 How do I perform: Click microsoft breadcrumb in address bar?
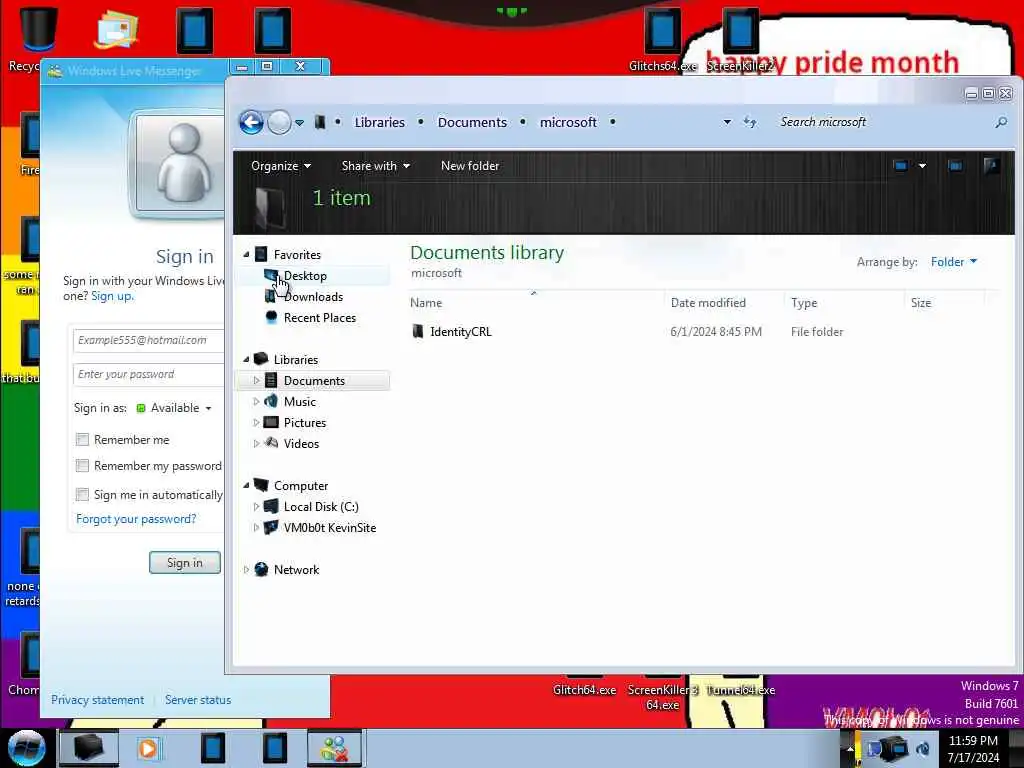click(568, 122)
